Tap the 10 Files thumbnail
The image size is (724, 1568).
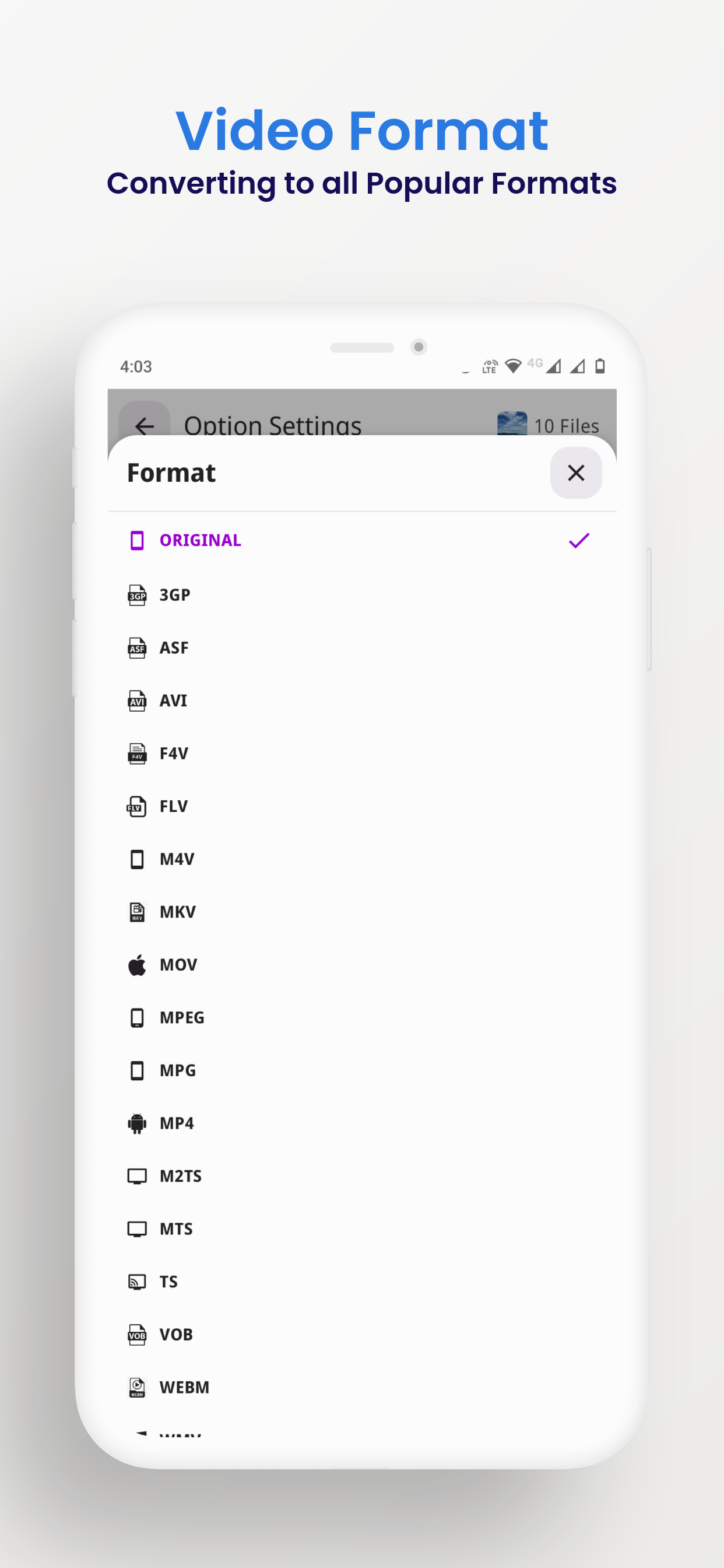(512, 423)
